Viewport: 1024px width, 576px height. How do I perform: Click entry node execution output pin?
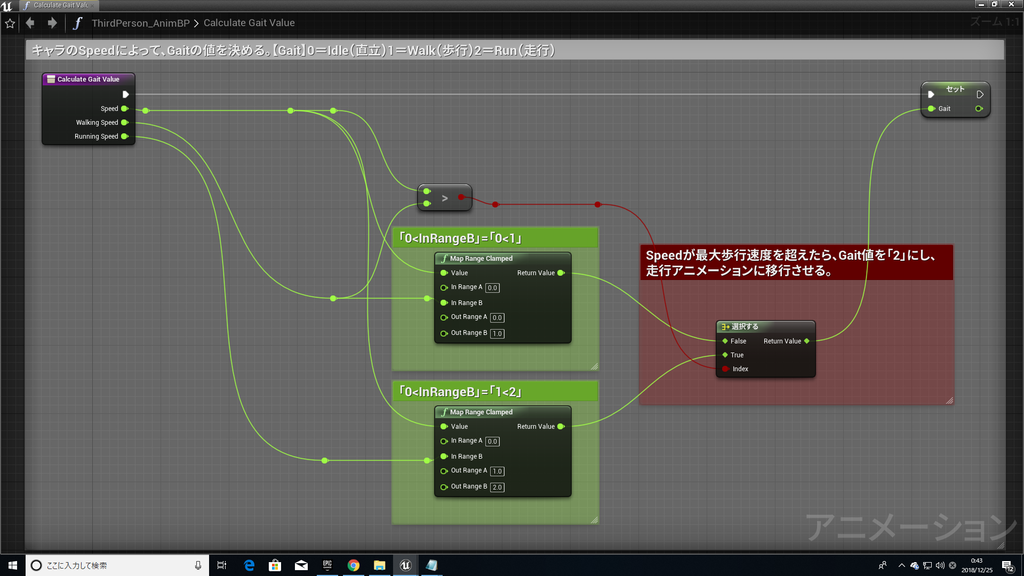[x=125, y=94]
